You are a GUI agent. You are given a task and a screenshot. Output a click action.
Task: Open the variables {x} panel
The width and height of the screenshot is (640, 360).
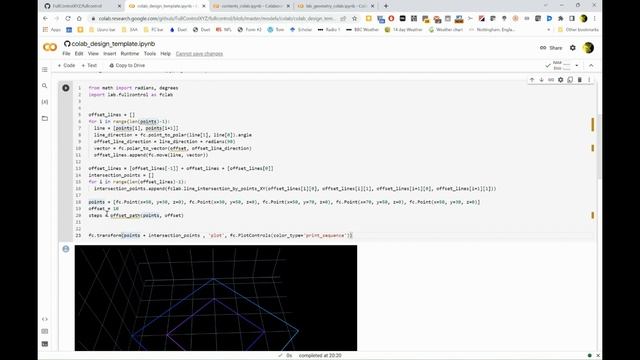pos(45,102)
